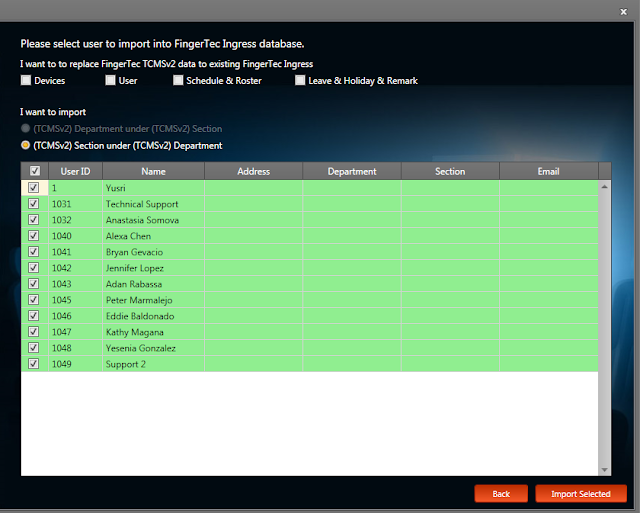This screenshot has width=640, height=513.
Task: Deselect the Support 2 row checkbox
Action: pos(33,363)
